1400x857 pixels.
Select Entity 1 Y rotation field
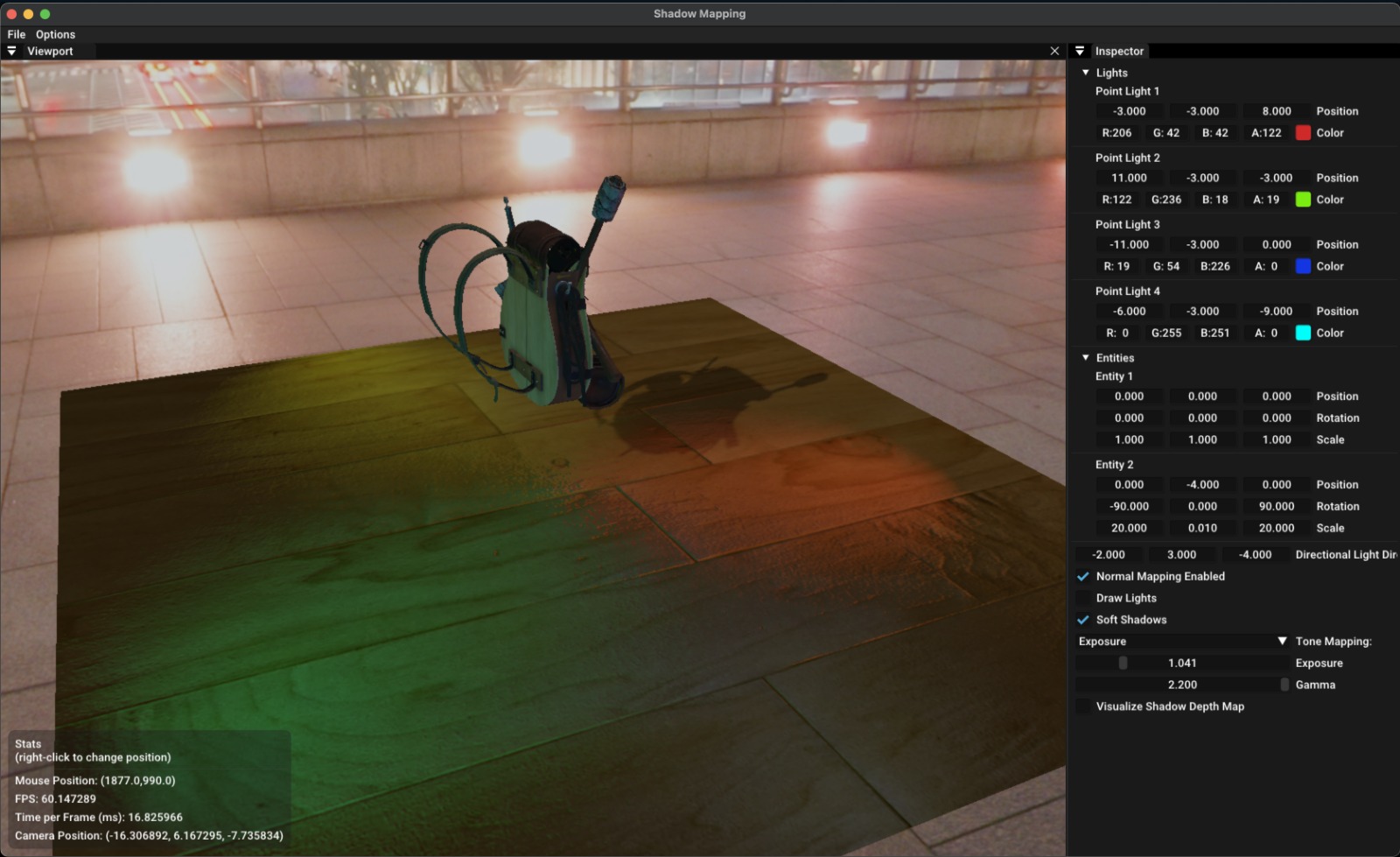pyautogui.click(x=1203, y=418)
